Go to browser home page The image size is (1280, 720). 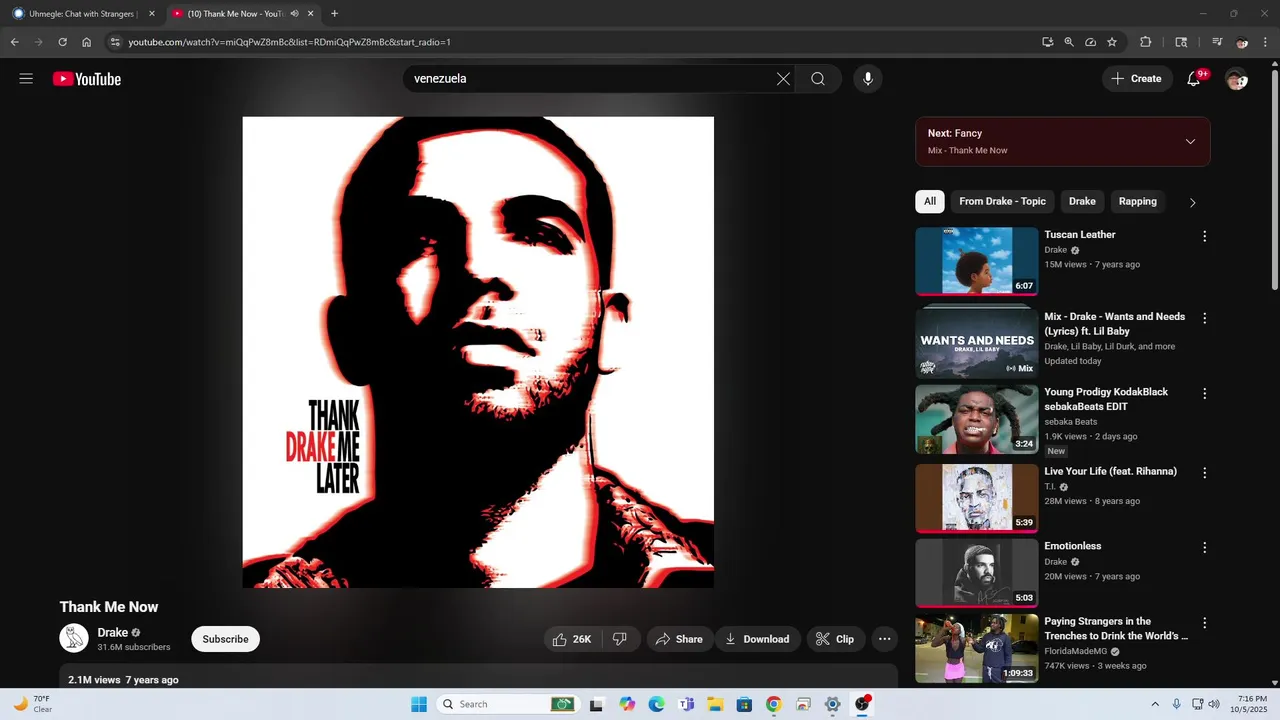(87, 42)
